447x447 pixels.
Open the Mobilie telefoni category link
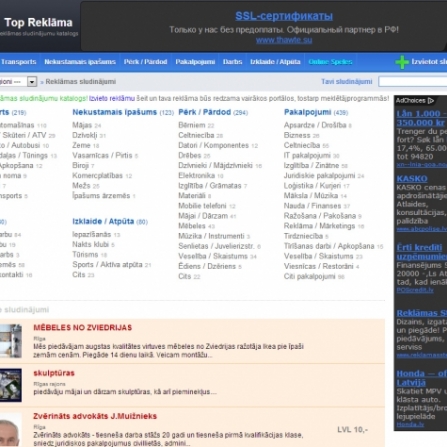pos(202,206)
